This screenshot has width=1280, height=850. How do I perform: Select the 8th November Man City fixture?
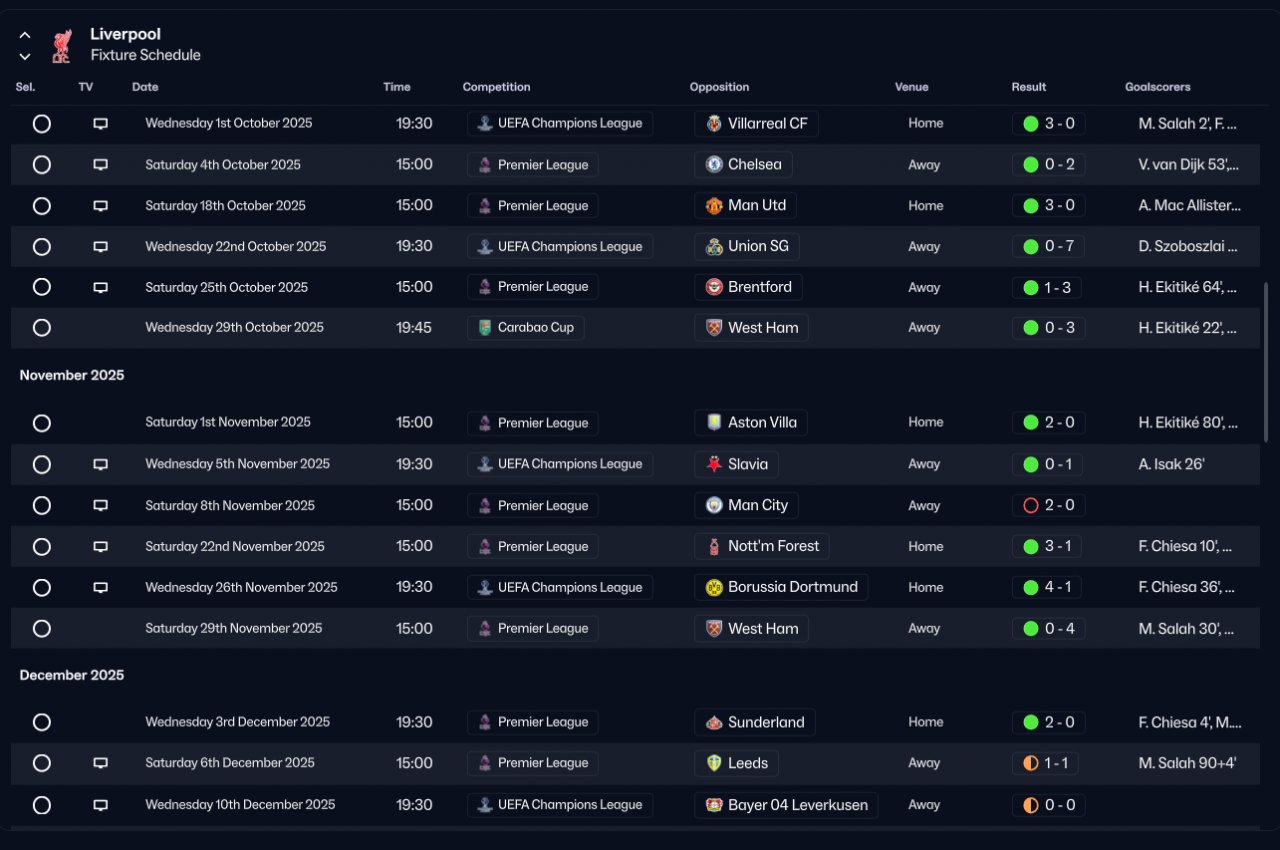tap(41, 506)
